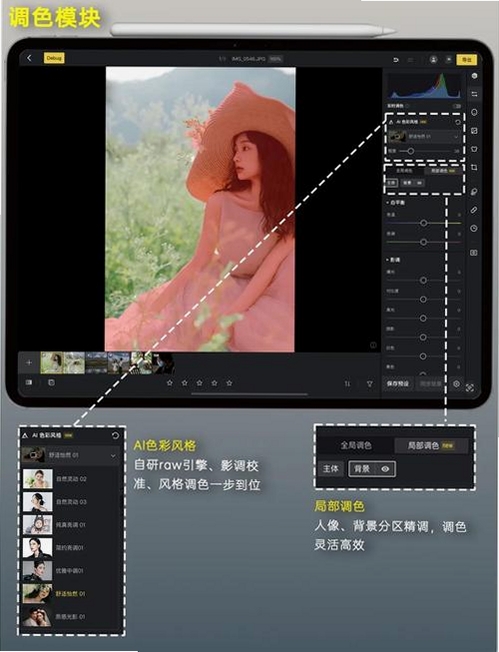Screen dimensions: 499x652
Task: Select the 局部调色 tab on the tablet panel
Action: pos(442,171)
